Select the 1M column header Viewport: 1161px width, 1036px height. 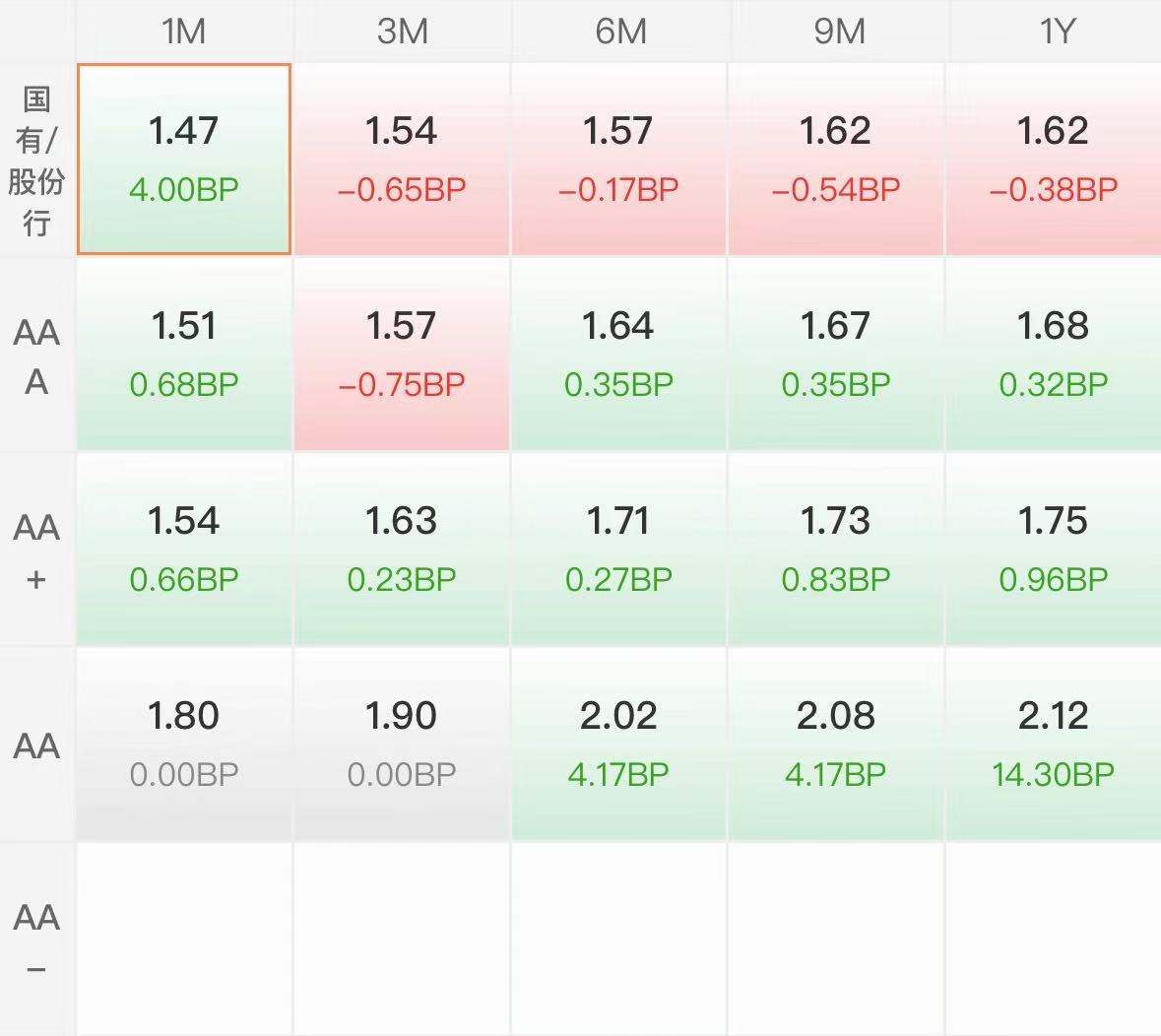tap(183, 32)
